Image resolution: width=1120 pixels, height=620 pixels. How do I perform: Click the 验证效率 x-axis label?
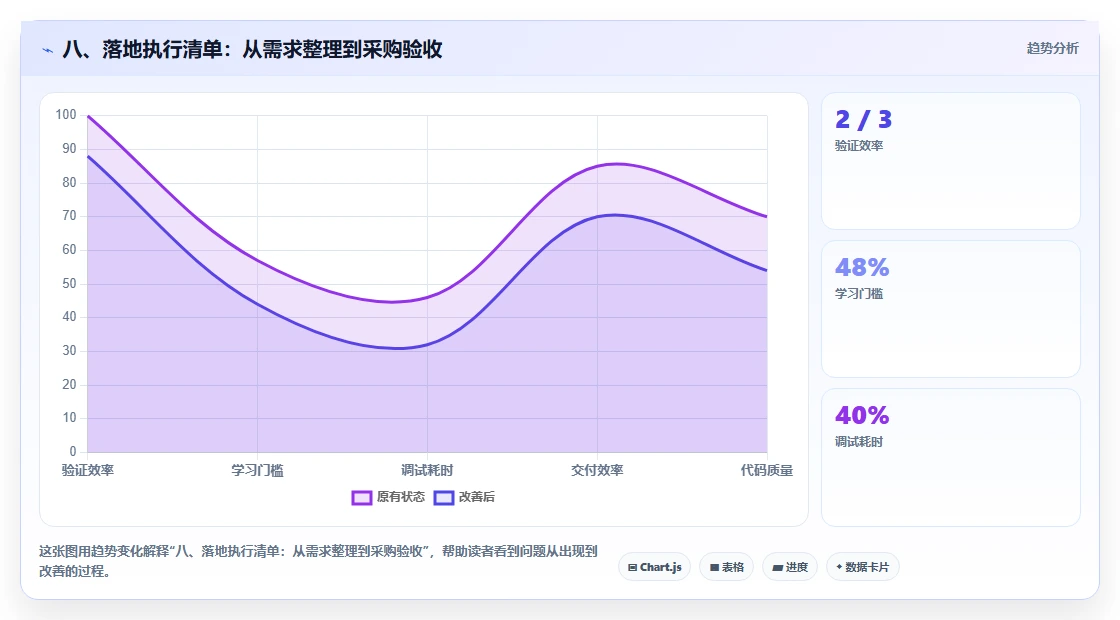pyautogui.click(x=88, y=470)
